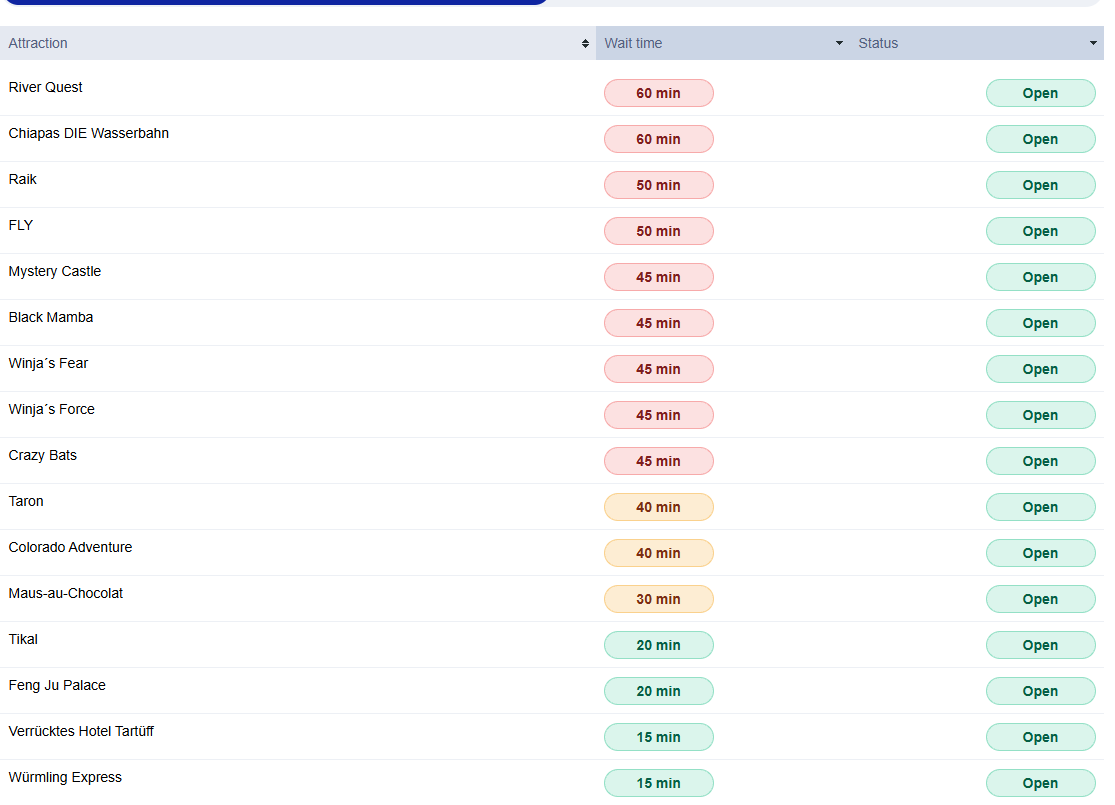Select Mystery Castle attraction name

tap(55, 271)
